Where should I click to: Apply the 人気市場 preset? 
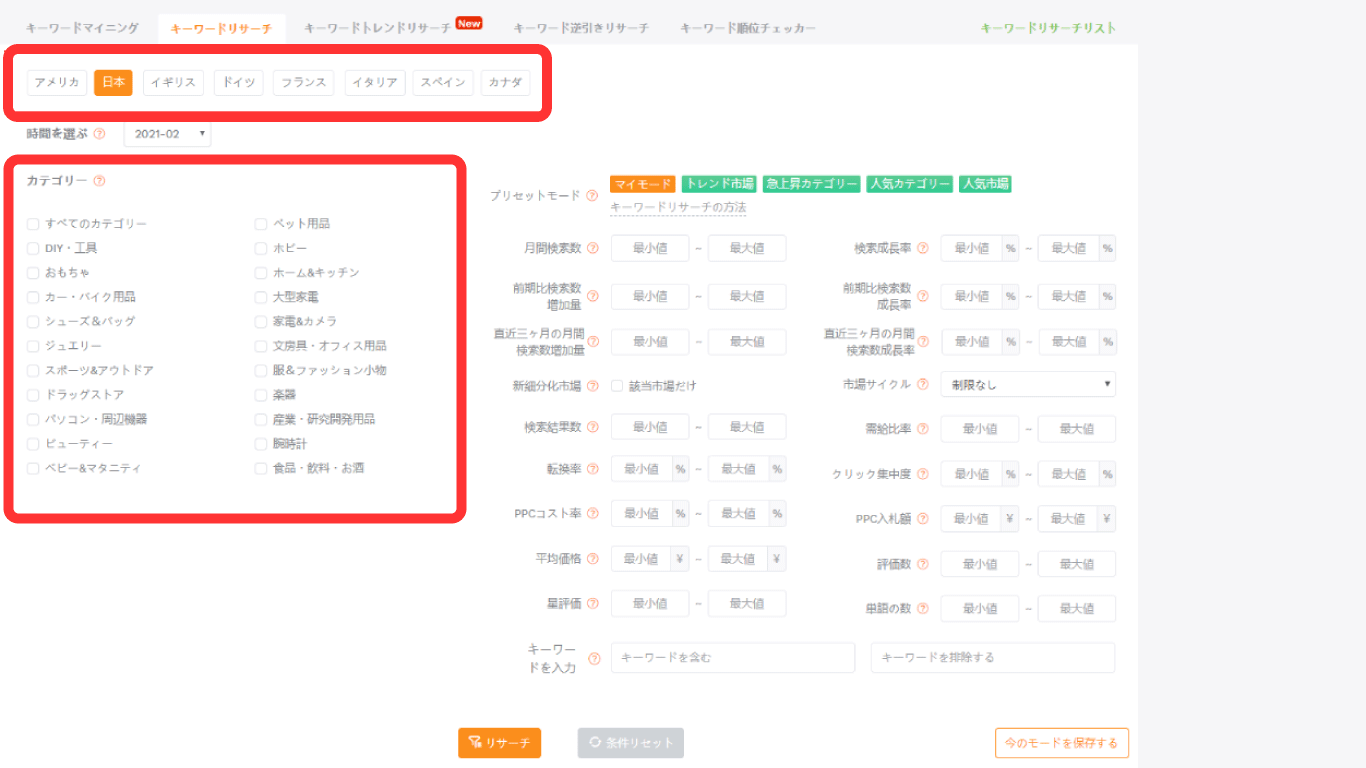(985, 184)
